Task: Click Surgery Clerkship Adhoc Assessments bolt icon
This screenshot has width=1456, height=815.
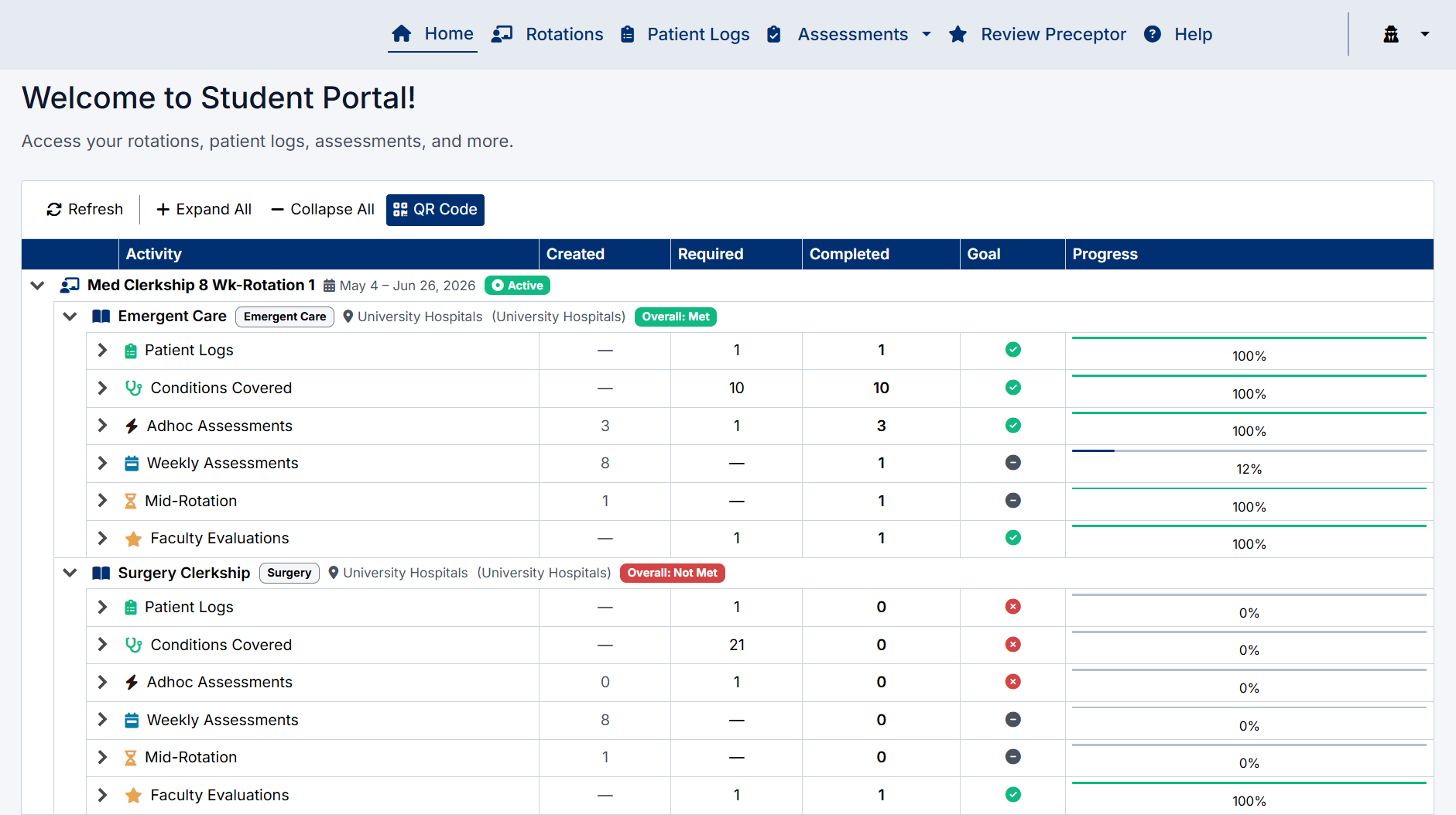Action: [132, 683]
